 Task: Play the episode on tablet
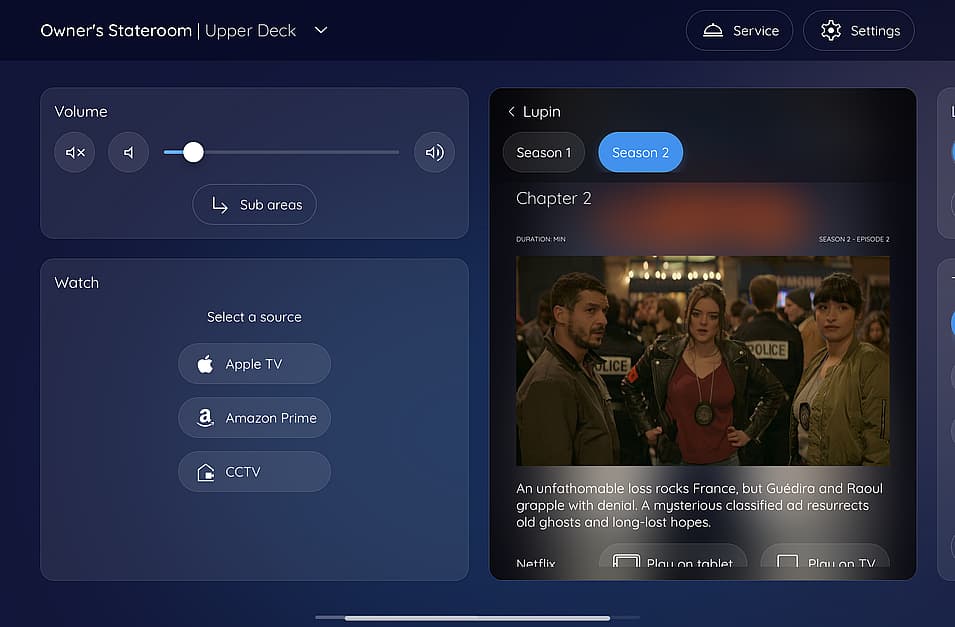pyautogui.click(x=673, y=562)
